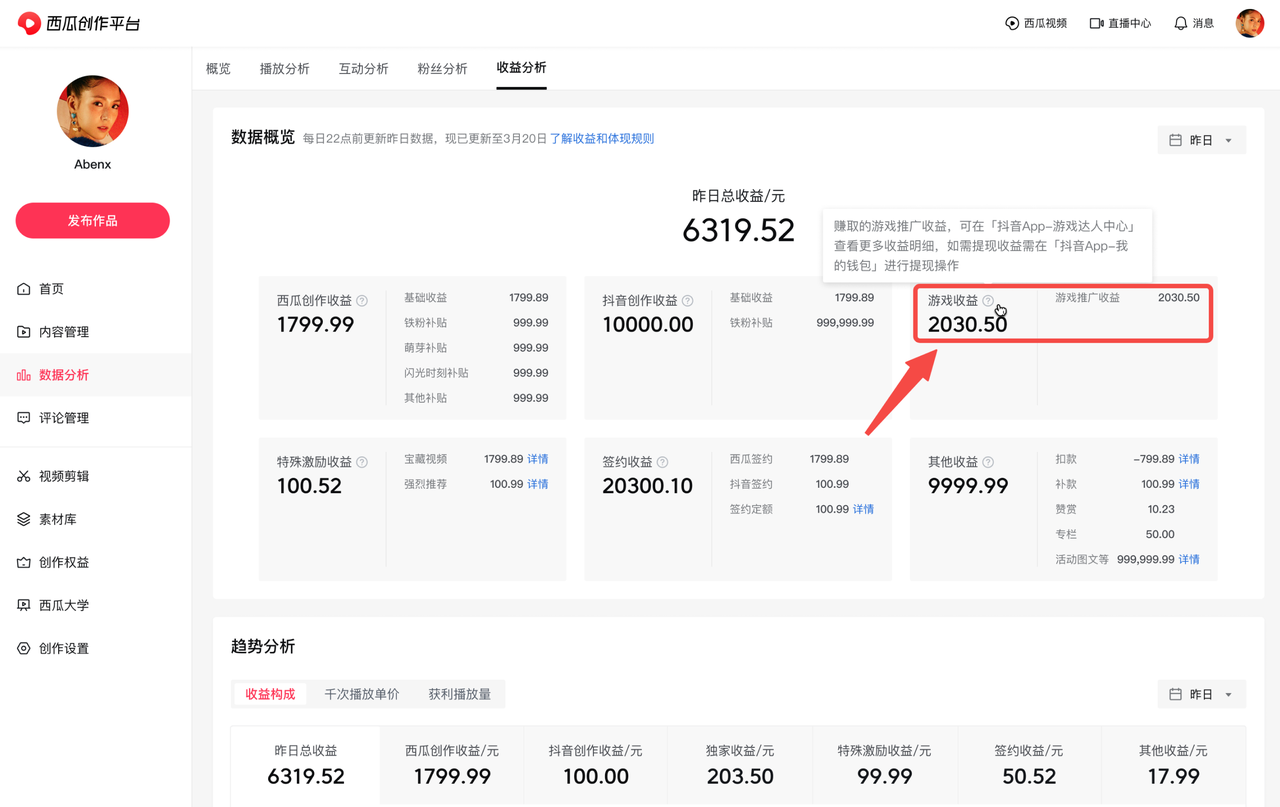Open the 了解收益和体现规则 link
Image resolution: width=1280 pixels, height=807 pixels.
click(602, 139)
